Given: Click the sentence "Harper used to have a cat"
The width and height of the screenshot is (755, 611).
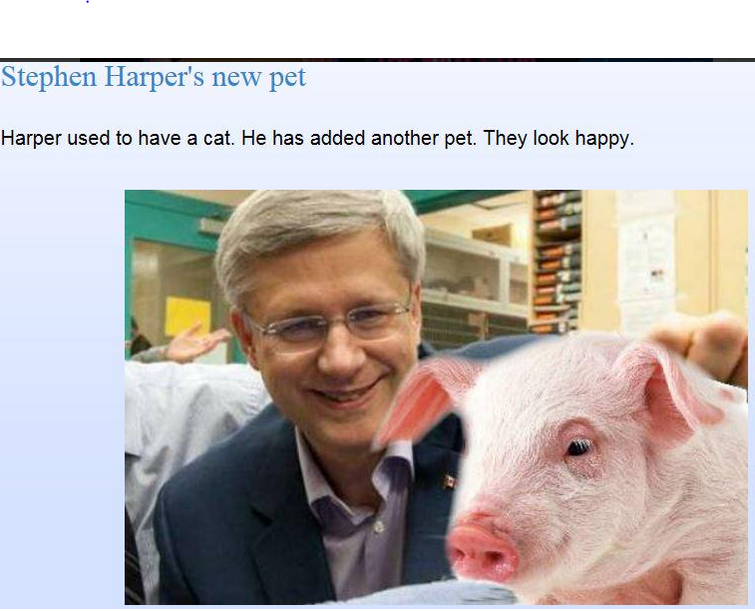Looking at the screenshot, I should pos(118,138).
